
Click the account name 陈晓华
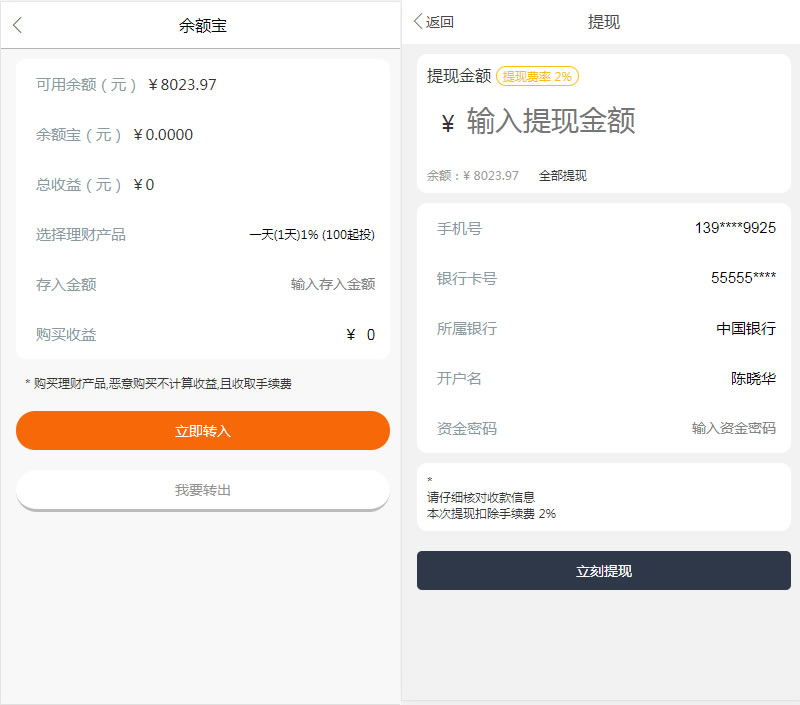753,379
